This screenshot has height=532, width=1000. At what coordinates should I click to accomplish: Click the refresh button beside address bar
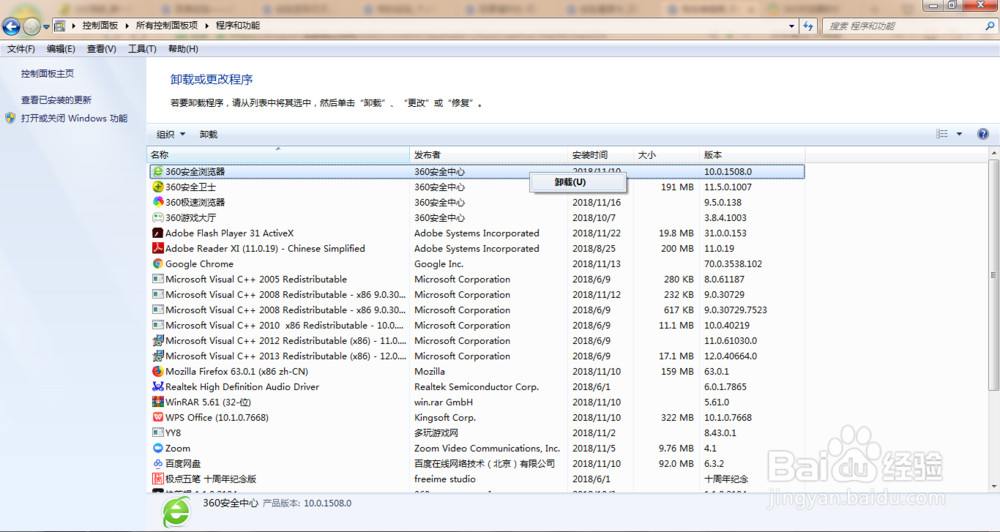[809, 26]
